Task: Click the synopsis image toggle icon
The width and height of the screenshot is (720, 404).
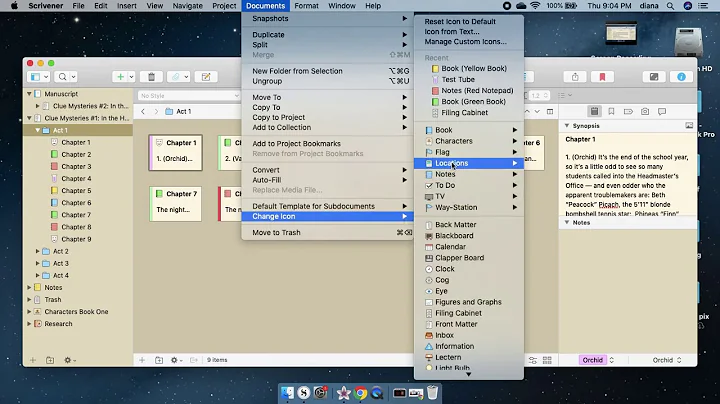Action: point(689,125)
